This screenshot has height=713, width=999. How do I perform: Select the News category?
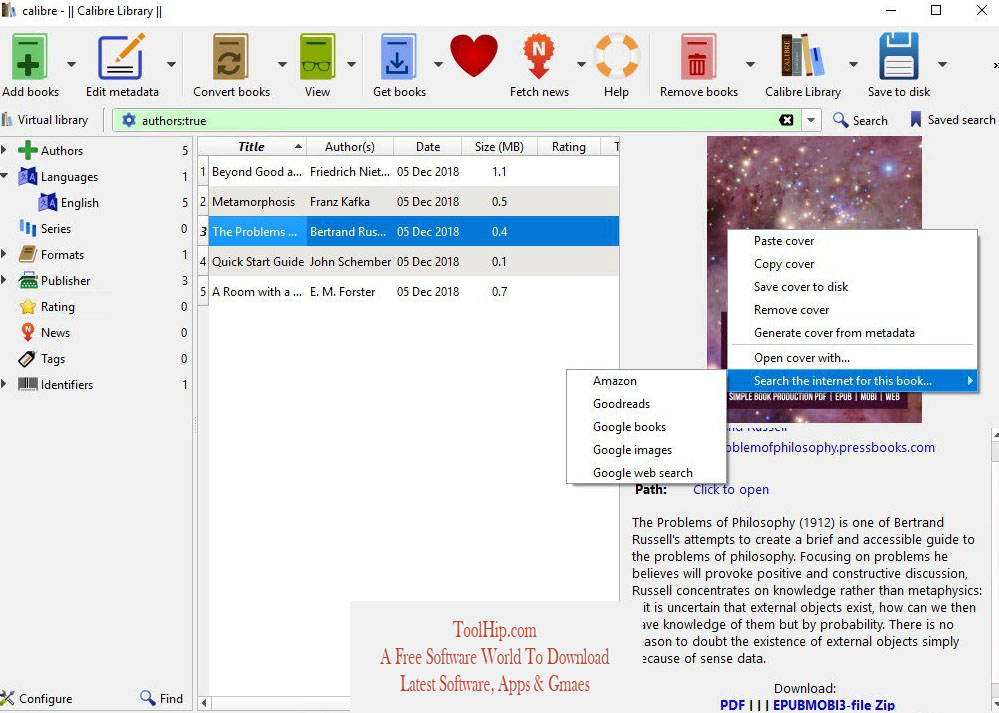55,333
